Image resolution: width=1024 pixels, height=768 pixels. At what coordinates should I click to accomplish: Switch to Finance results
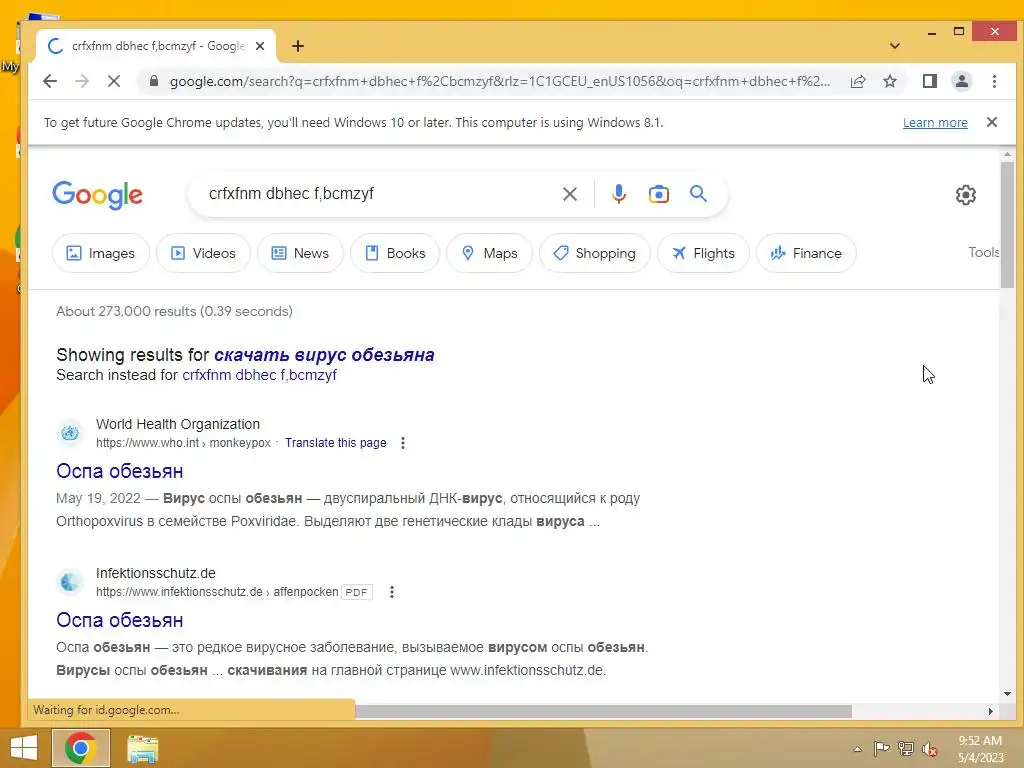(x=806, y=253)
